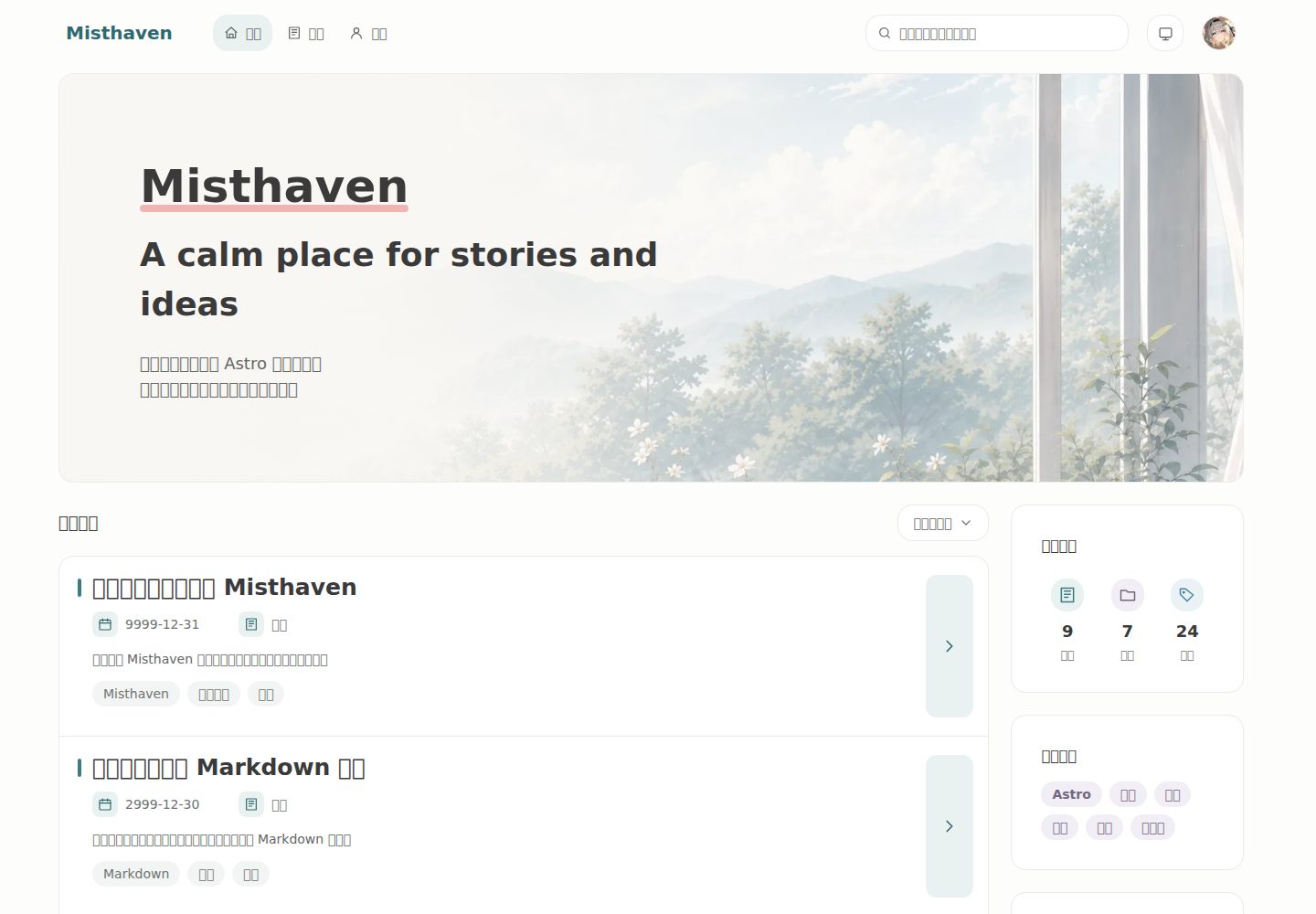Select the Astro tag in the sidebar
The width and height of the screenshot is (1316, 914).
click(1071, 794)
